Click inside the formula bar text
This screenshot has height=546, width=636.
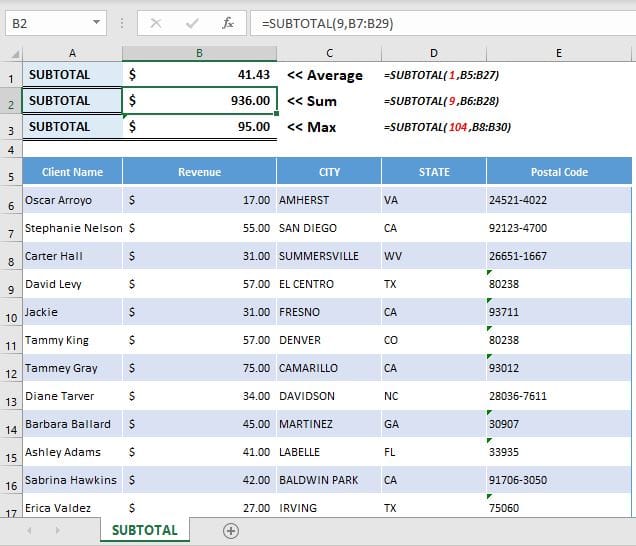click(x=443, y=23)
